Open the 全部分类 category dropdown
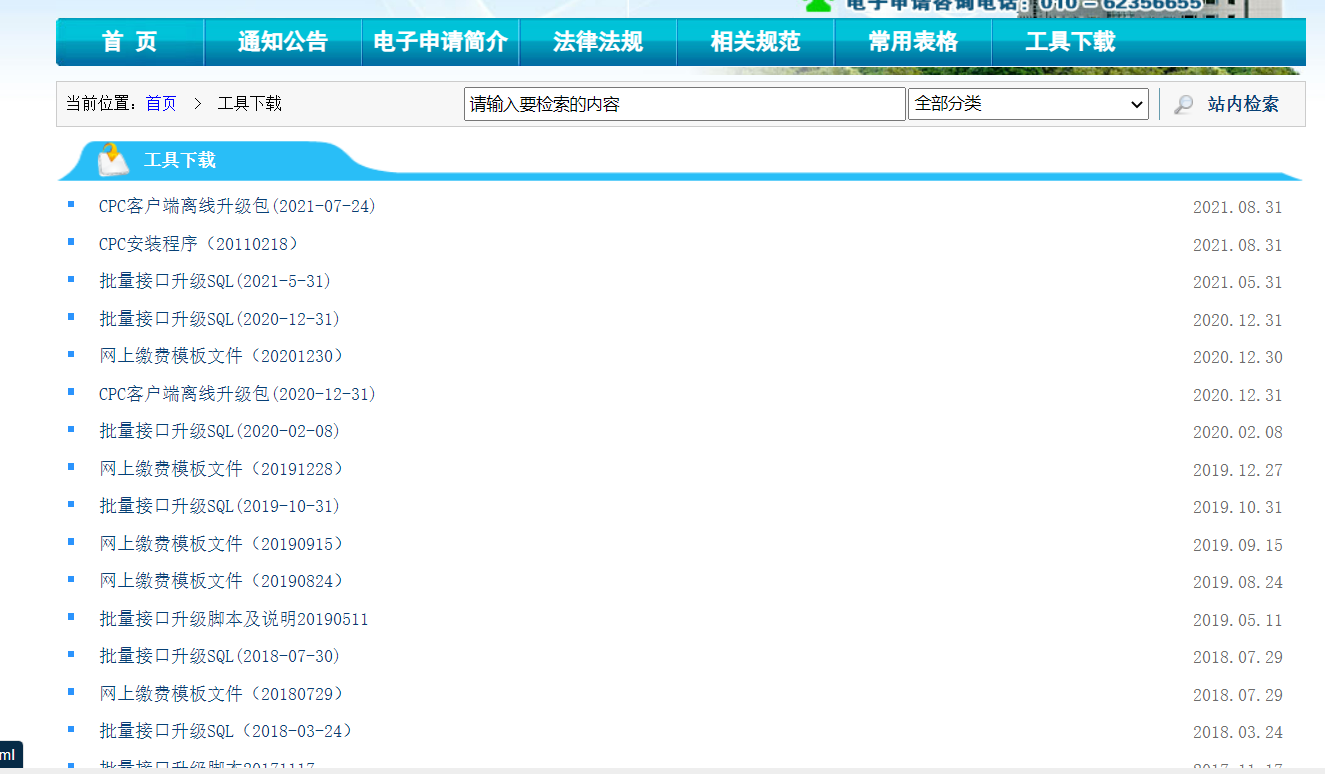The width and height of the screenshot is (1325, 774). pyautogui.click(x=1027, y=103)
